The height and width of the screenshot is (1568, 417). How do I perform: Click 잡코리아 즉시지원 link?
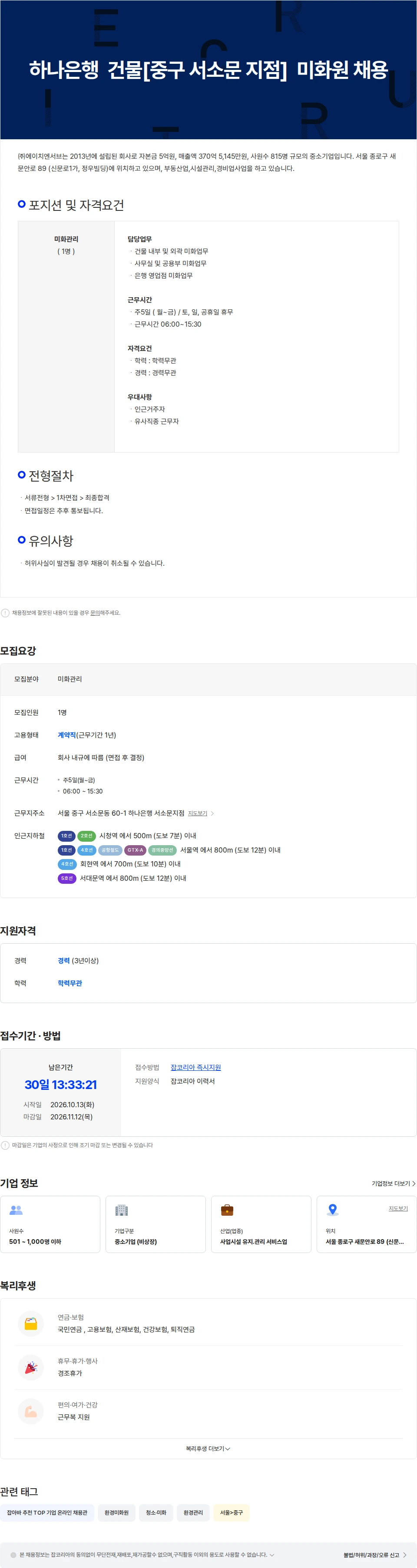[196, 1067]
